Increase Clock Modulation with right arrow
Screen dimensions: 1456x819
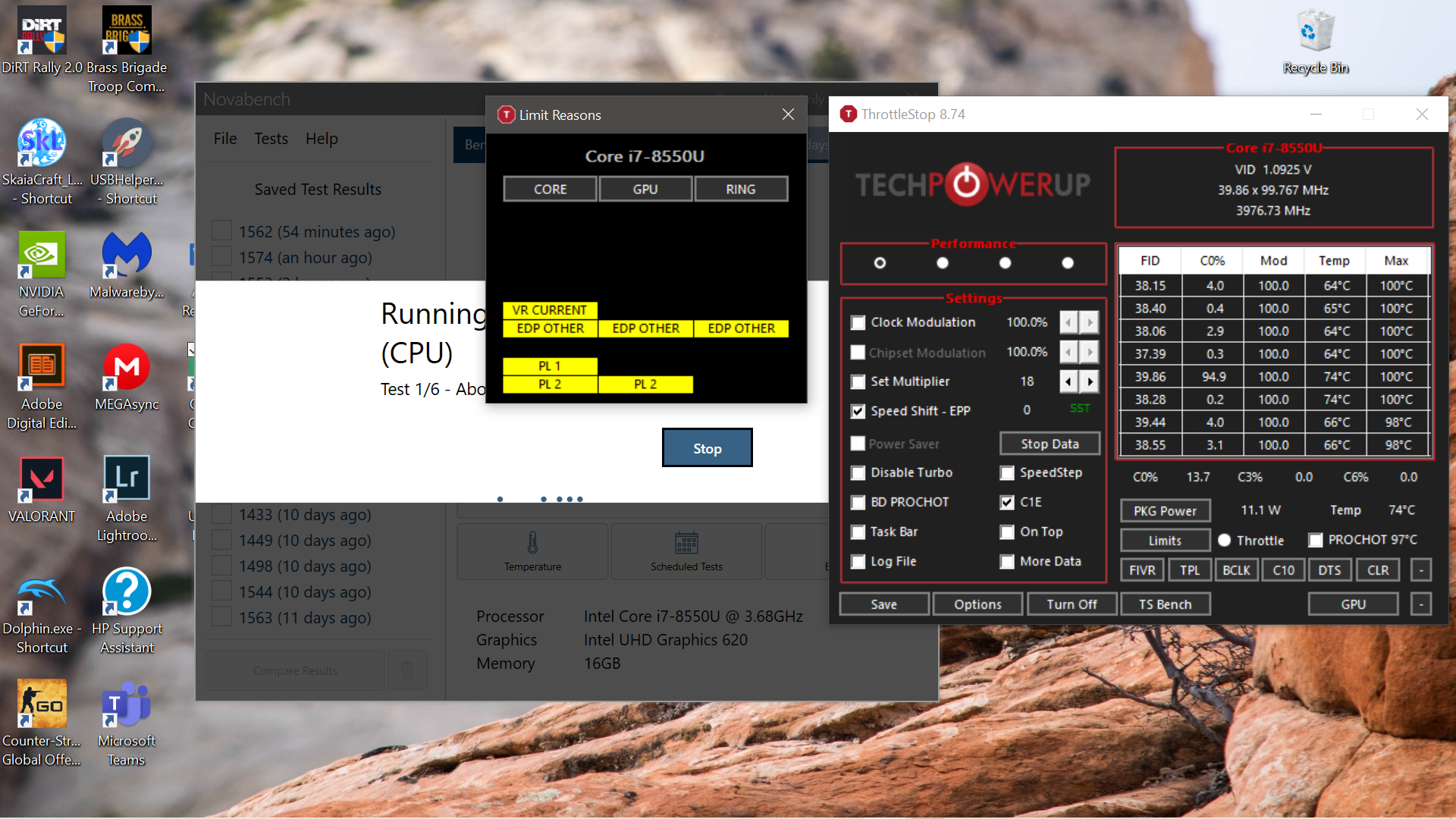[x=1090, y=322]
